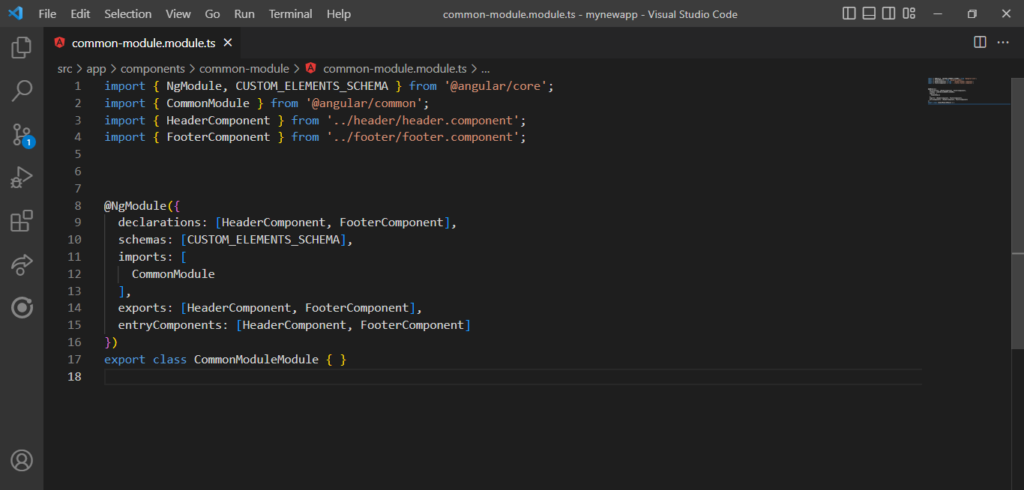Open Source Control with one pending change

pos(23,135)
